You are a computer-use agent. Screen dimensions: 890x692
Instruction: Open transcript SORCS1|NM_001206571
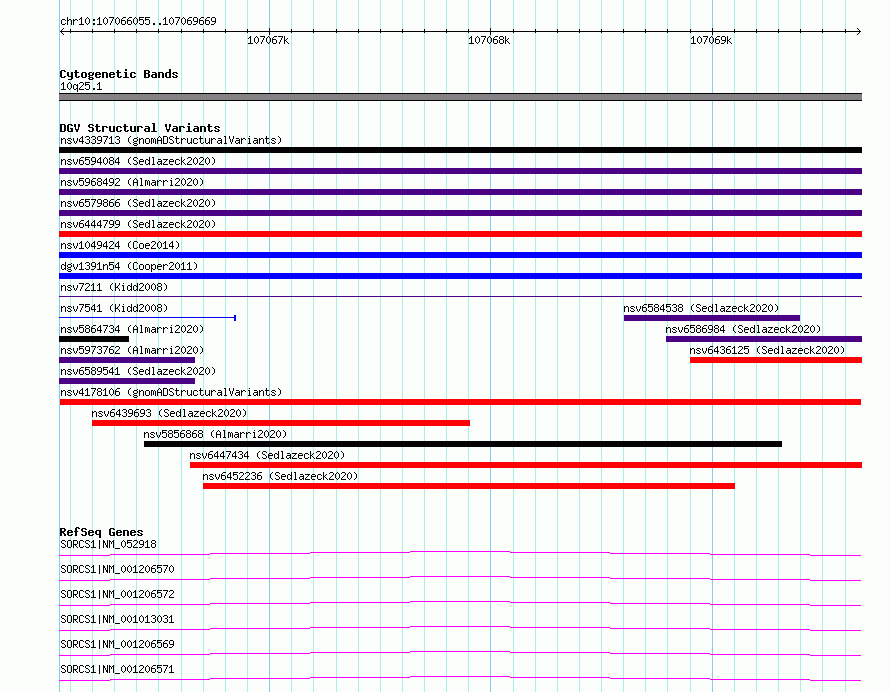(117, 669)
